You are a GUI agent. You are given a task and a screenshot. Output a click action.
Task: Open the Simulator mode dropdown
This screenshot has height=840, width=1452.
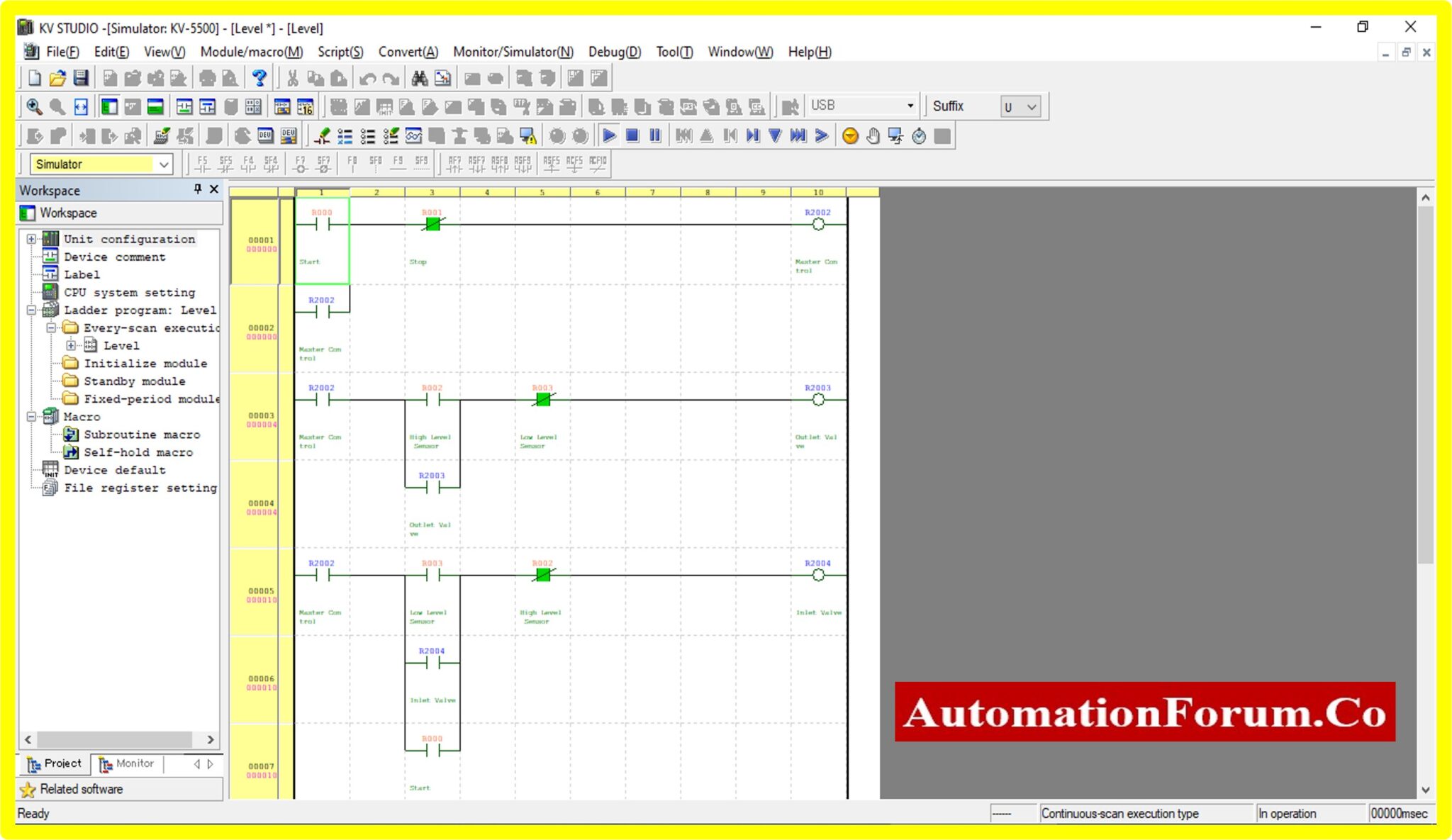pyautogui.click(x=164, y=164)
